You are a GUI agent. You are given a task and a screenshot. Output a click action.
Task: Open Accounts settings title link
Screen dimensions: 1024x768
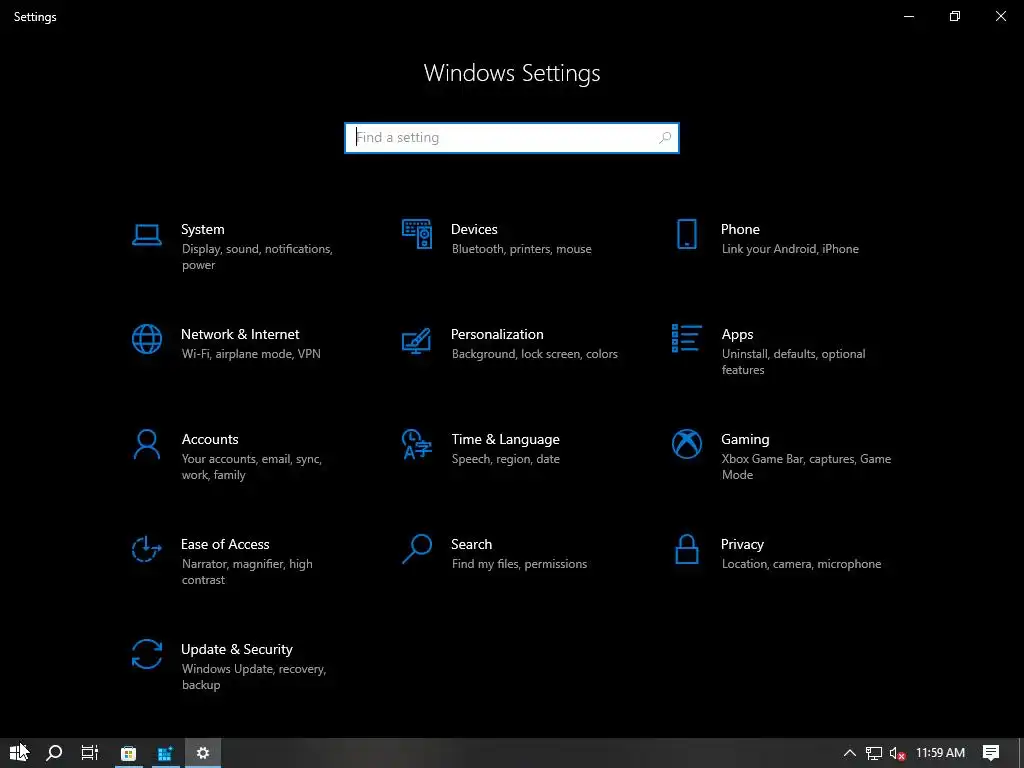[x=210, y=440]
